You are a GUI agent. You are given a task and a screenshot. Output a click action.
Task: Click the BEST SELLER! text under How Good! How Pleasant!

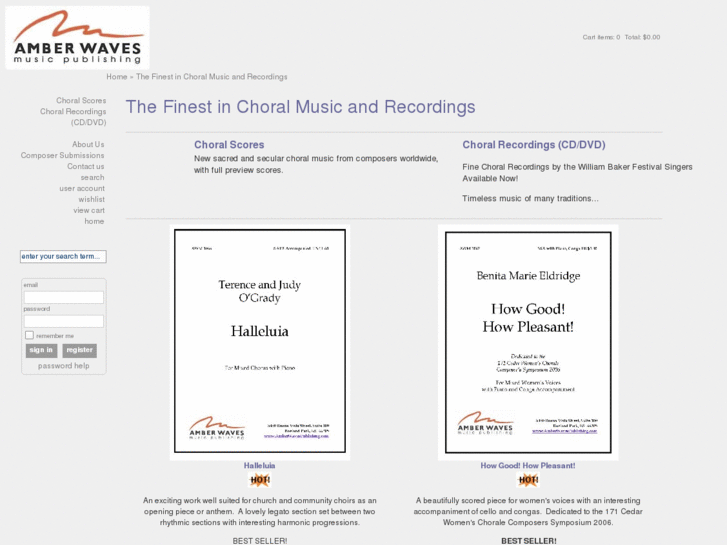[529, 541]
